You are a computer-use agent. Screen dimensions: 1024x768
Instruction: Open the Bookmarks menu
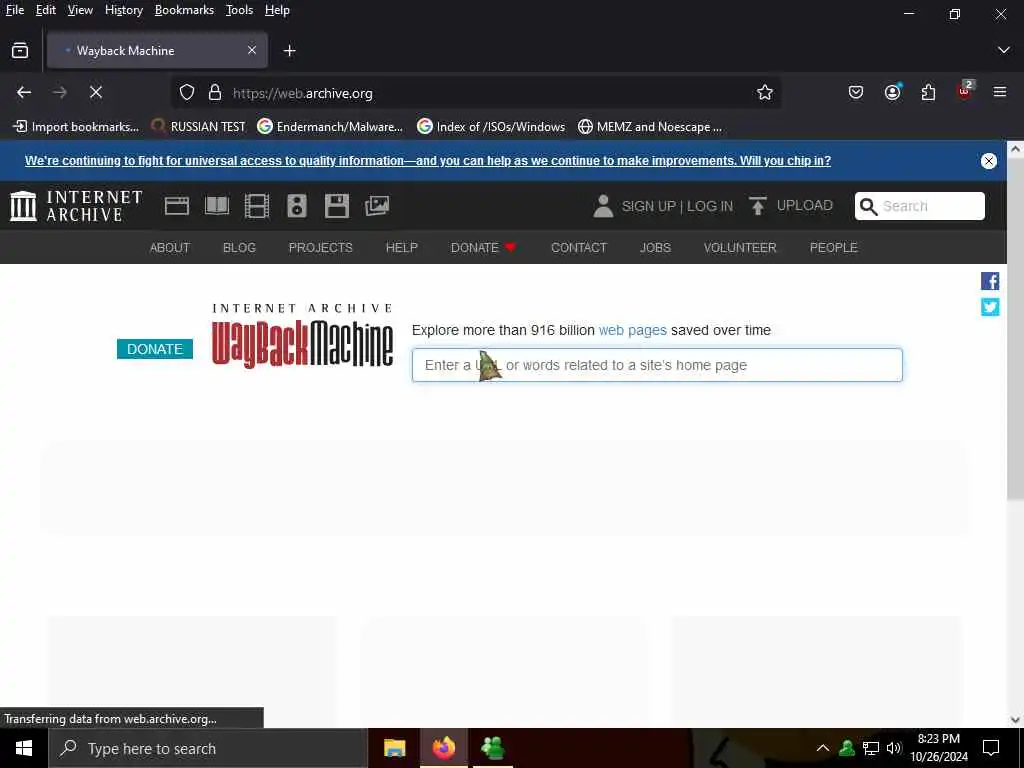click(x=184, y=10)
